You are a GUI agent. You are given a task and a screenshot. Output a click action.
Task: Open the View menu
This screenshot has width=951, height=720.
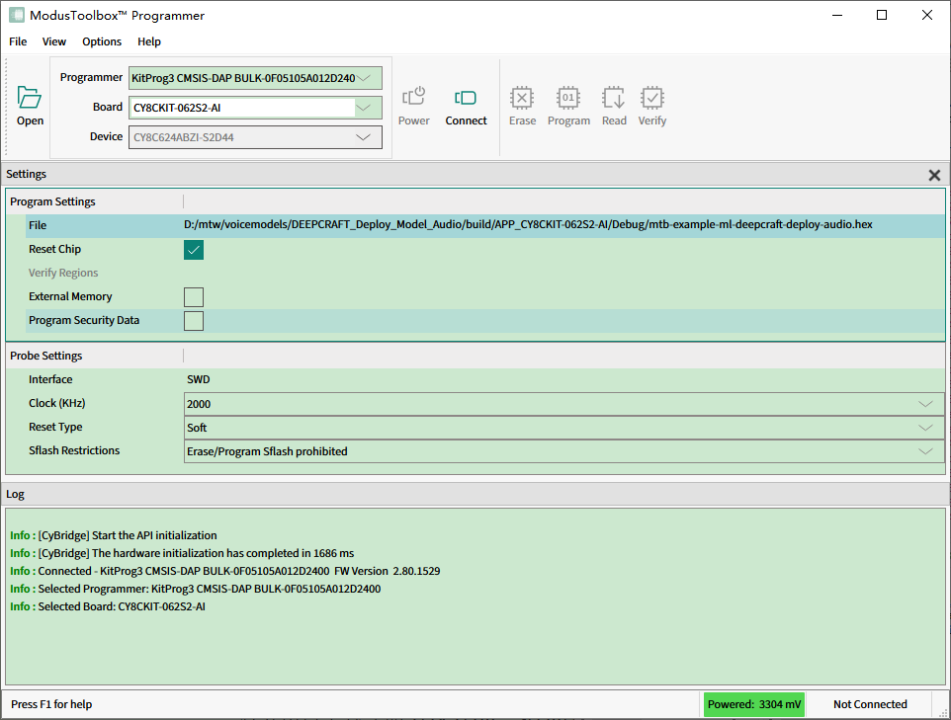pyautogui.click(x=54, y=41)
